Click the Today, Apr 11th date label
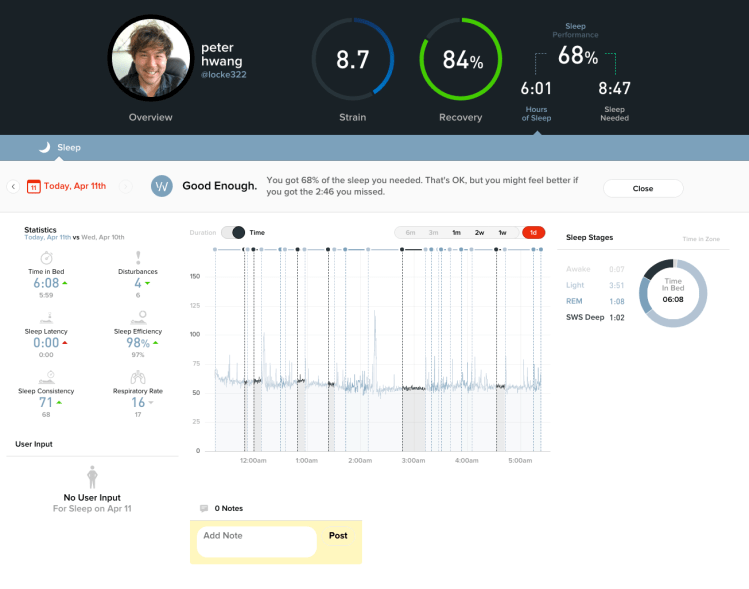Viewport: 749px width, 589px height. 75,186
